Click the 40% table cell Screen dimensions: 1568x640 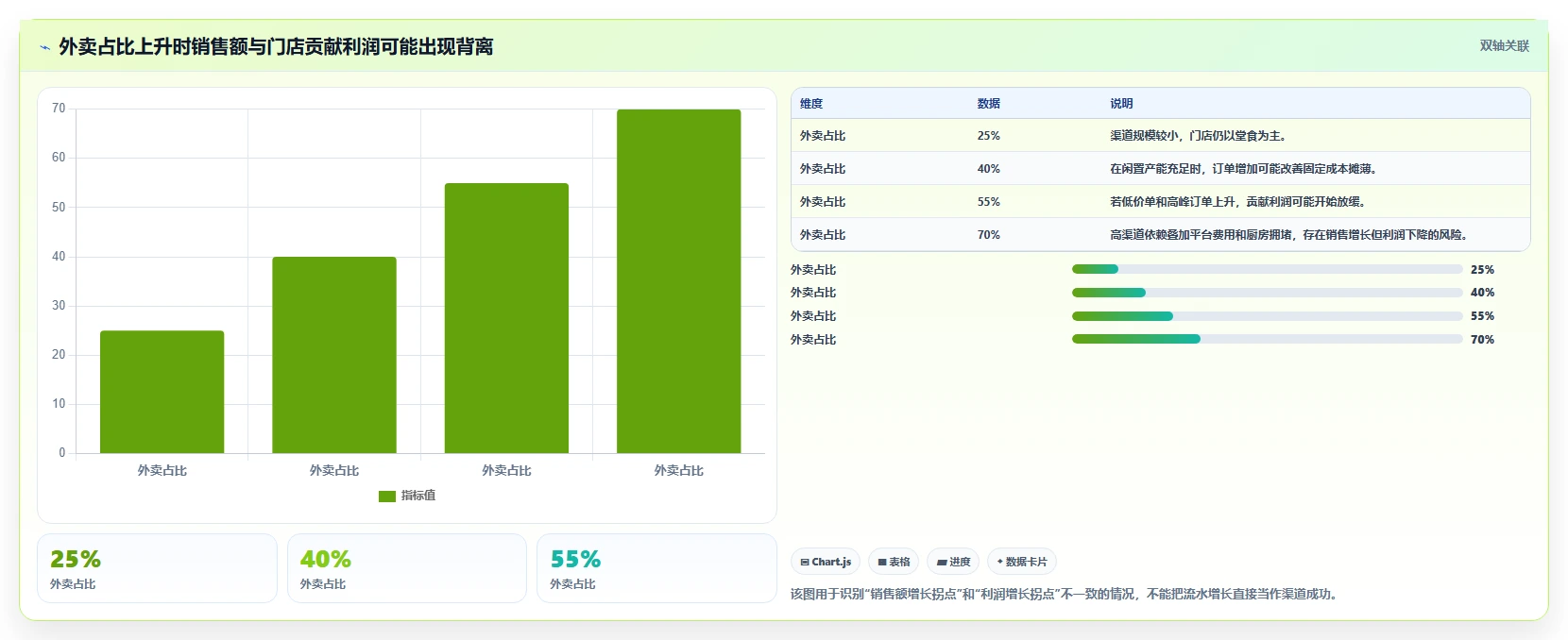(989, 169)
